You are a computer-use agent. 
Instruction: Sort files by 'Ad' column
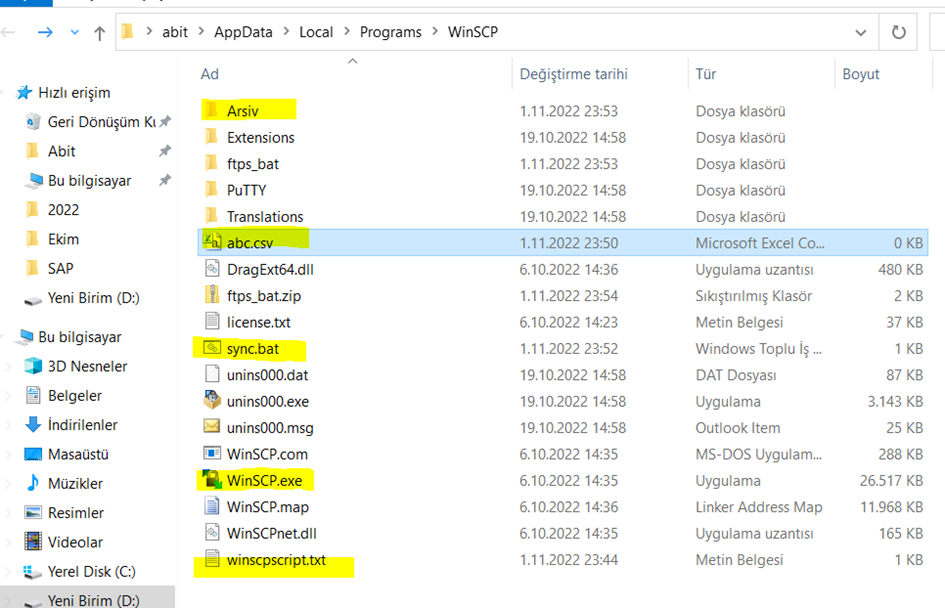pos(210,74)
